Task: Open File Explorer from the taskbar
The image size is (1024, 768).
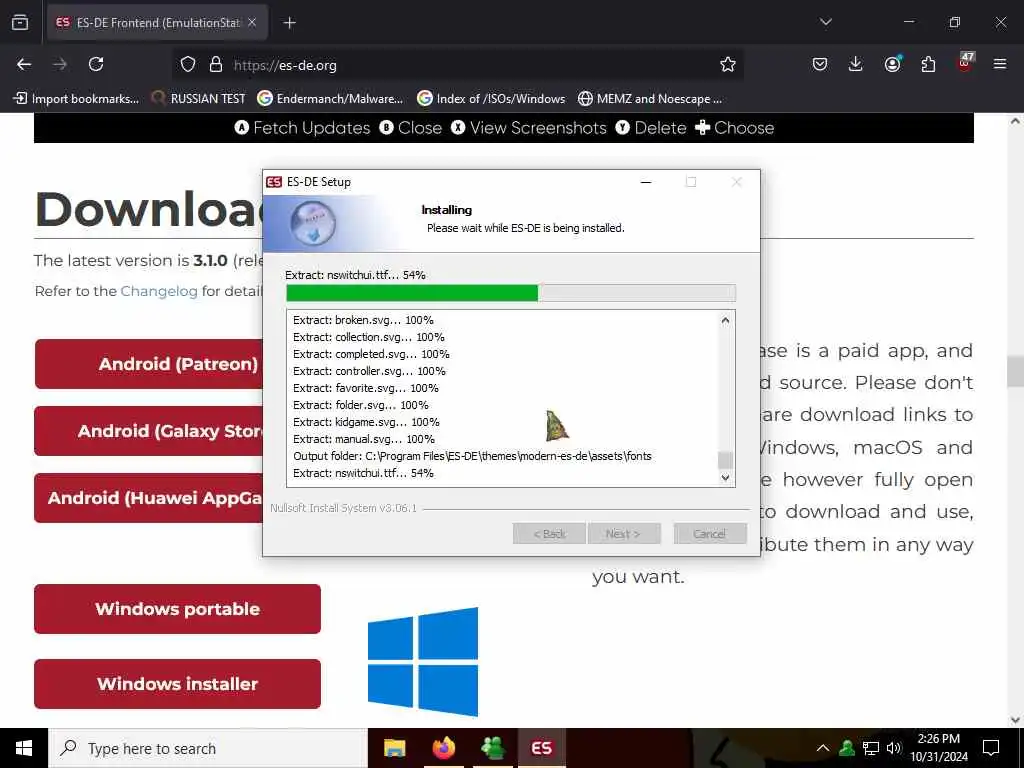Action: point(394,748)
